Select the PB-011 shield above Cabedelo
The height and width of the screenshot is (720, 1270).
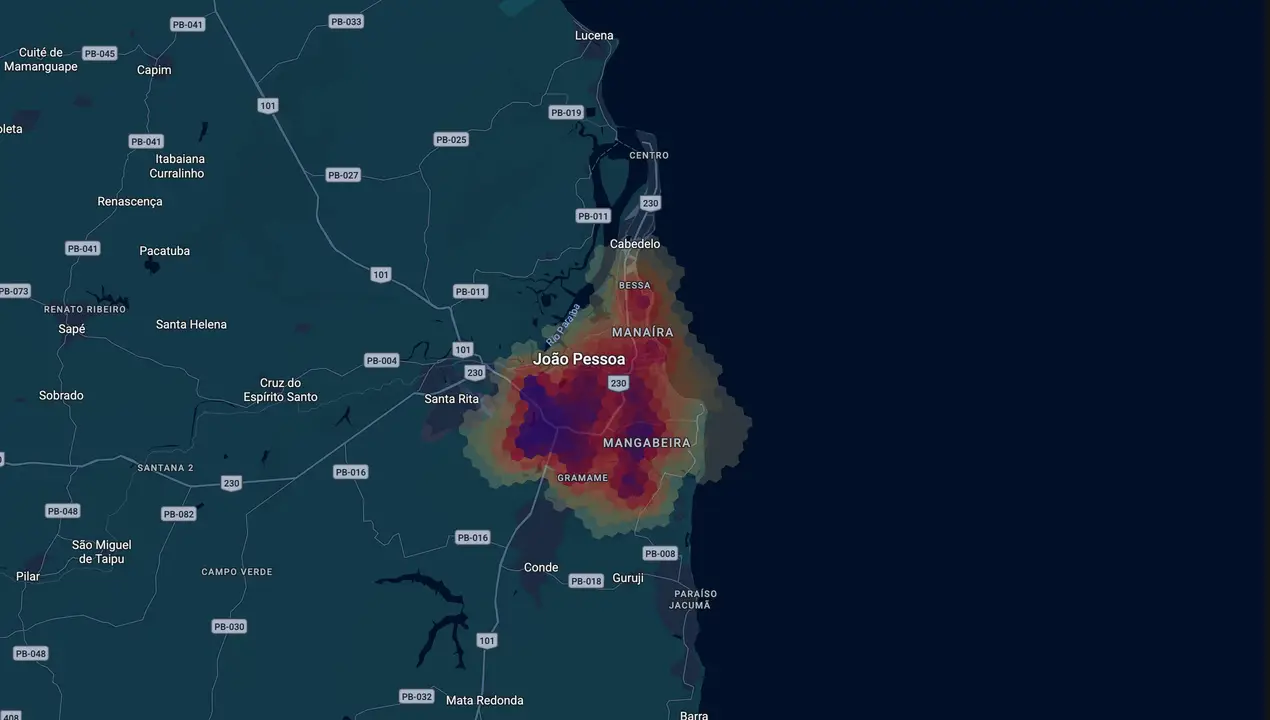593,216
